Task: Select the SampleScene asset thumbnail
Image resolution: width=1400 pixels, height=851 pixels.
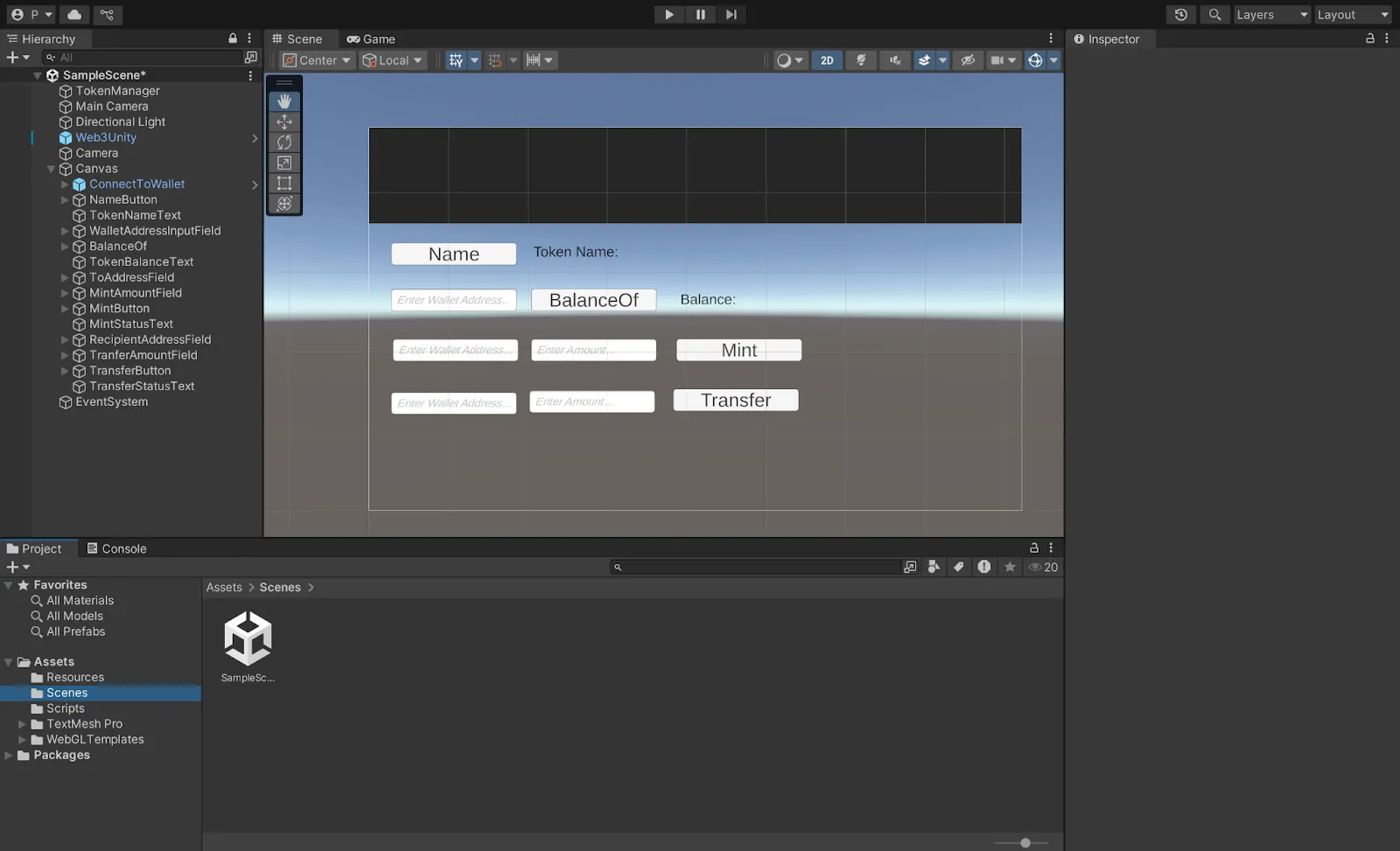Action: pos(248,639)
